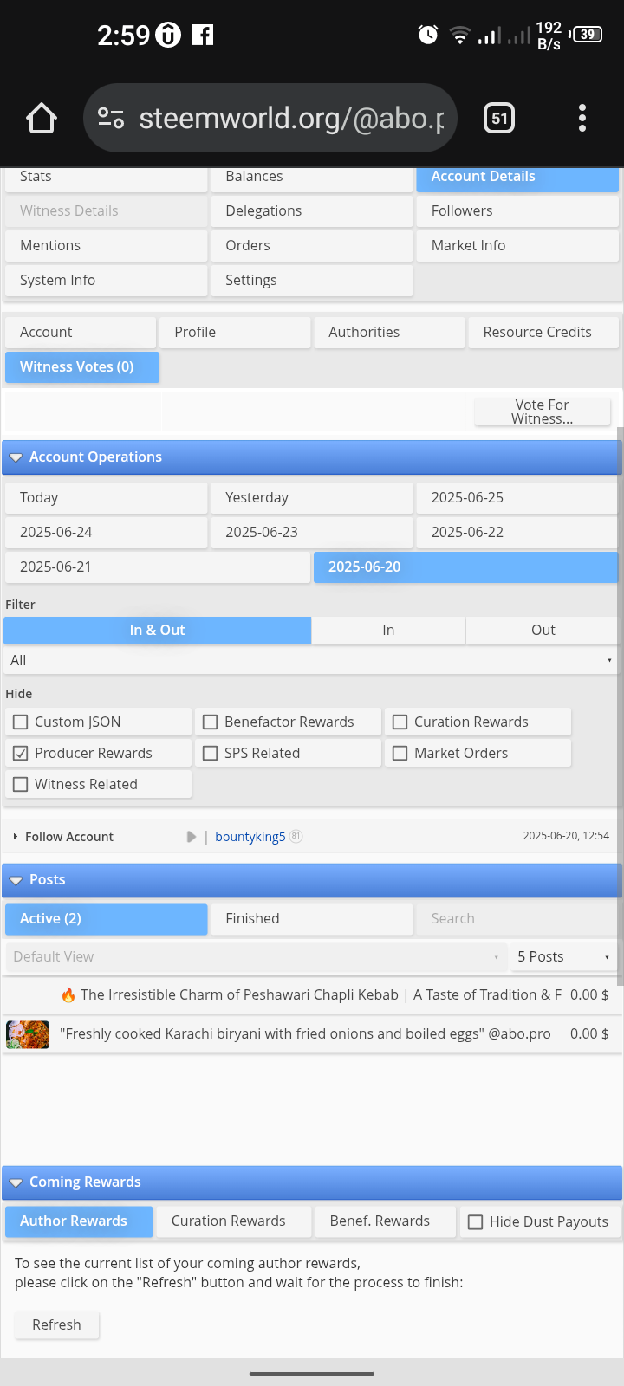Switch to the Balances tab
This screenshot has width=624, height=1386.
[311, 177]
